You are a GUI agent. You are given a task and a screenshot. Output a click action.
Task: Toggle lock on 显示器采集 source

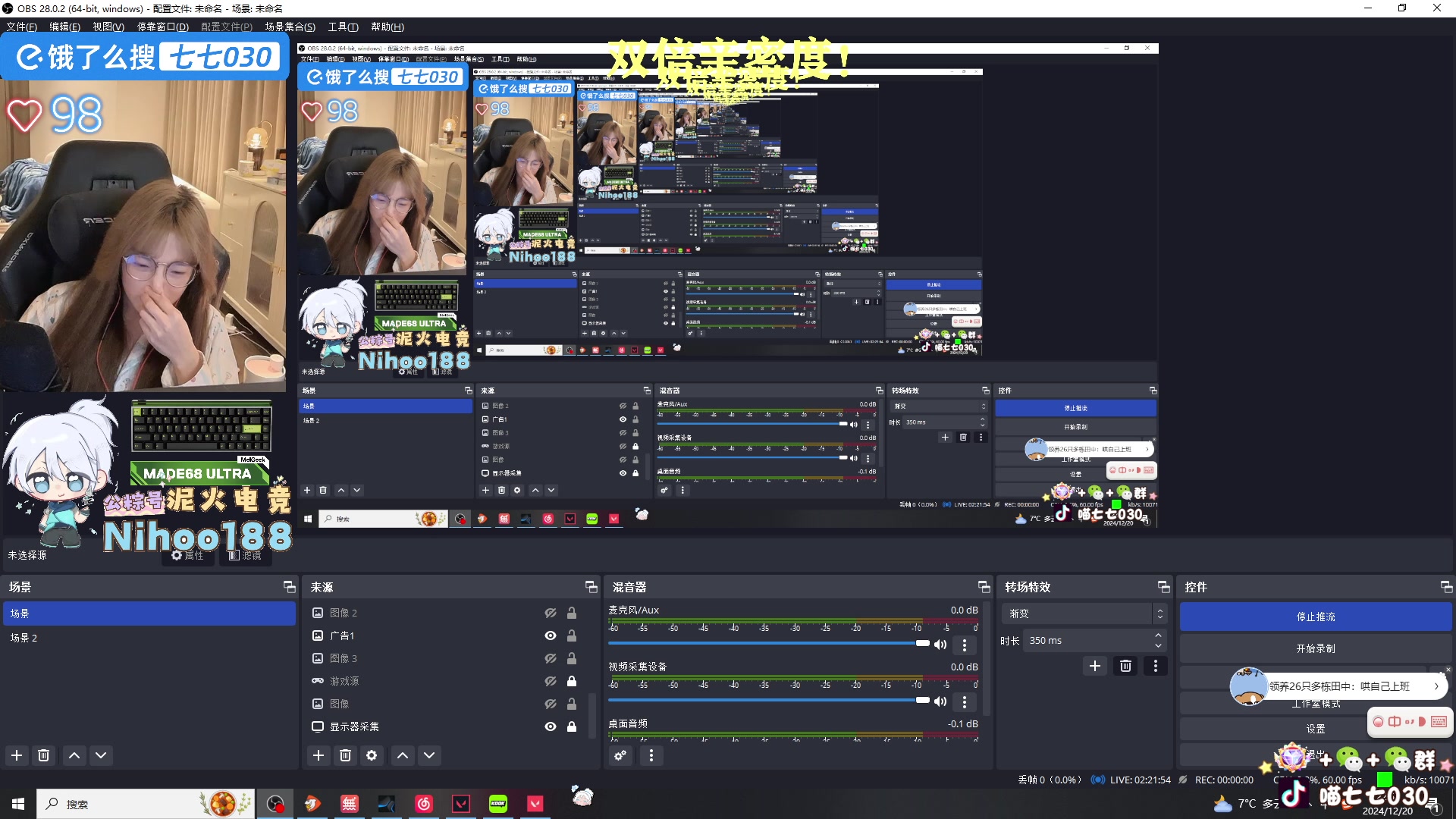pos(572,726)
